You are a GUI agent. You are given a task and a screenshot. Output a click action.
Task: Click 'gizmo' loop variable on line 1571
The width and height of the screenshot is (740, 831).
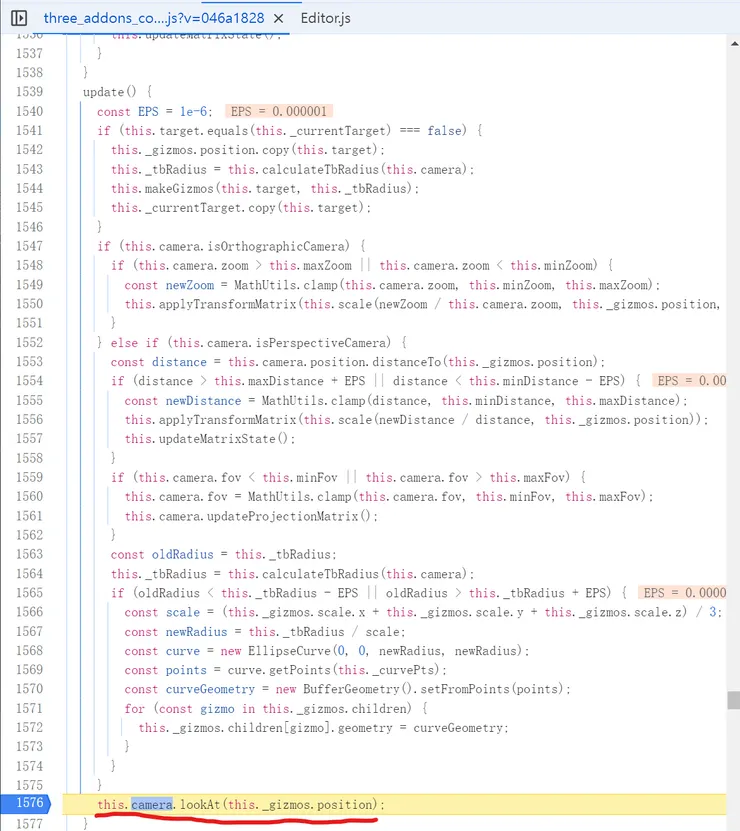coord(217,709)
